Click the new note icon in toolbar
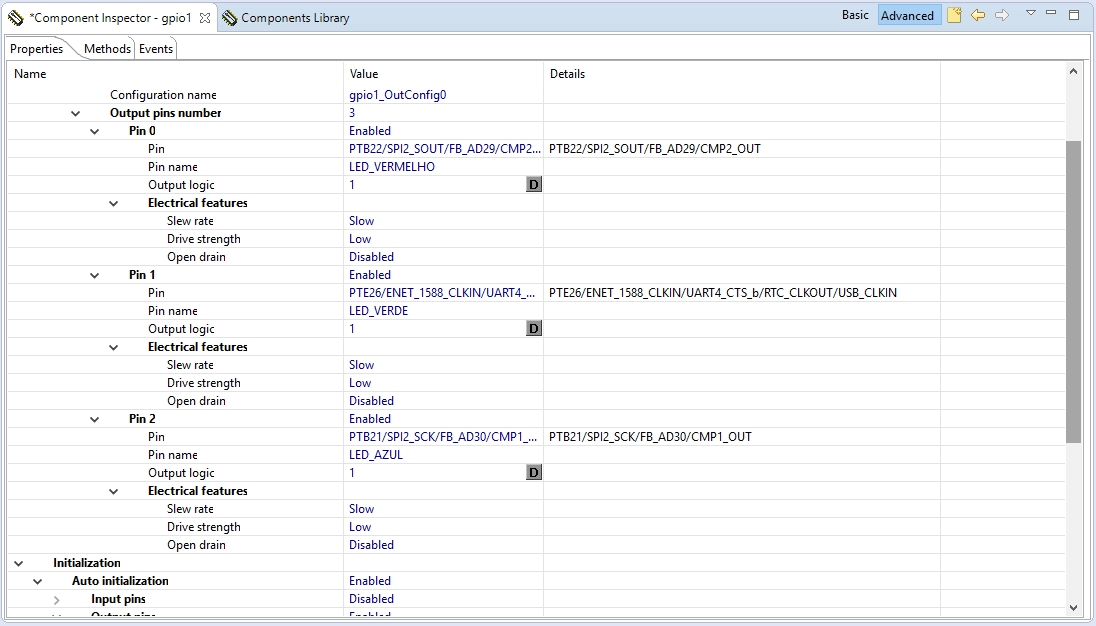 [x=954, y=16]
